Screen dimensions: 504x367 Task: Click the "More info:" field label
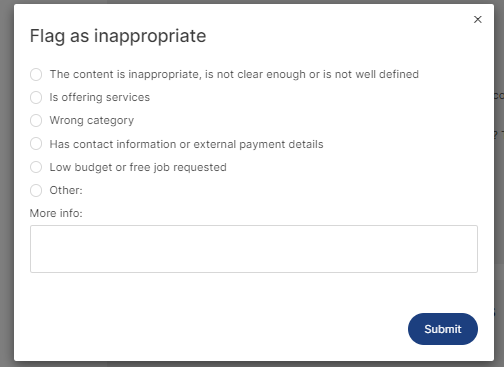56,213
